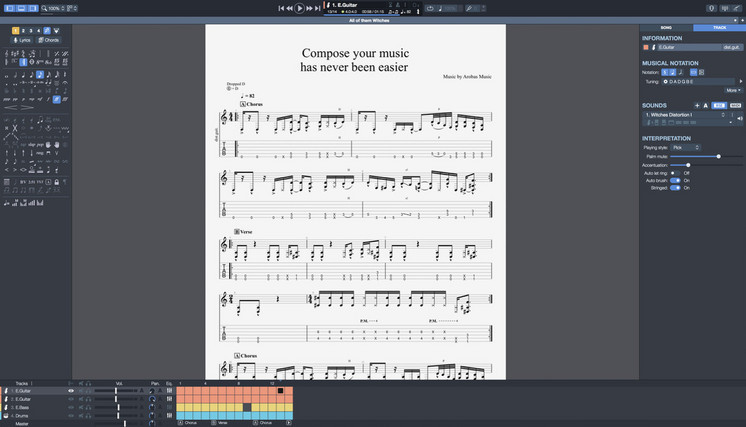
Task: Select the highlighted sixteenth note duration
Action: (x=40, y=75)
